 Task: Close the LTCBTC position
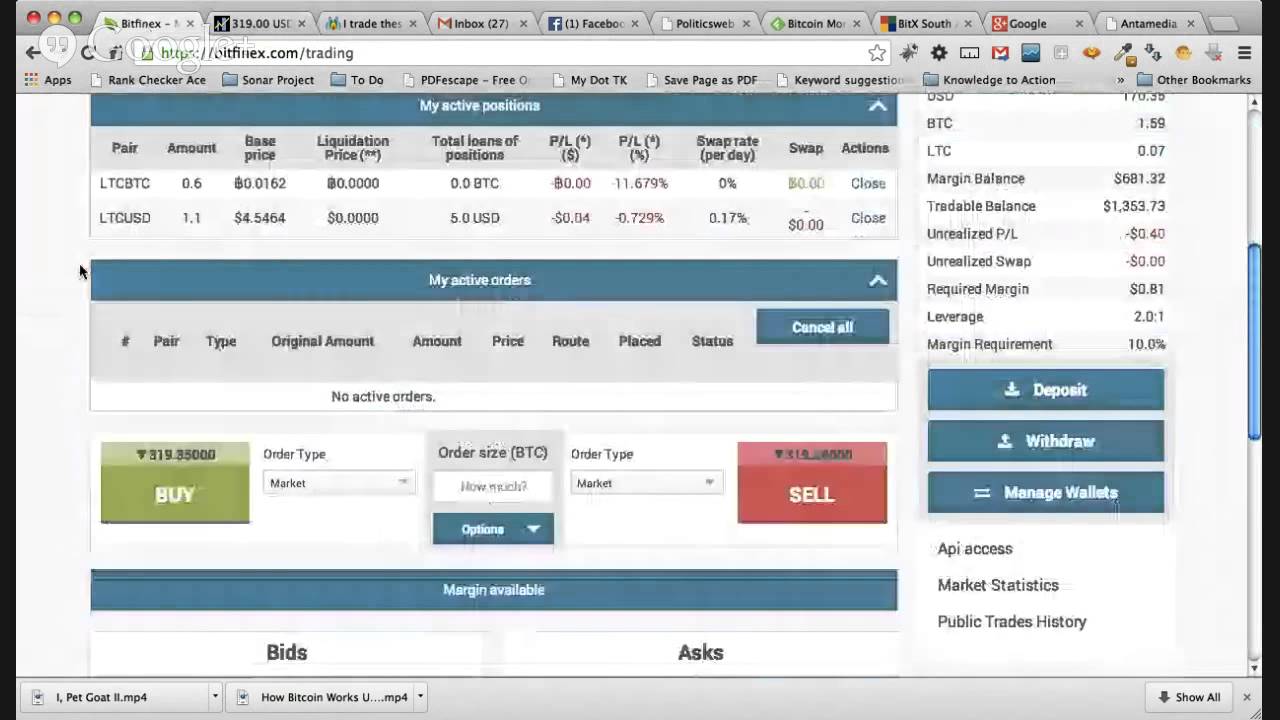click(x=868, y=183)
